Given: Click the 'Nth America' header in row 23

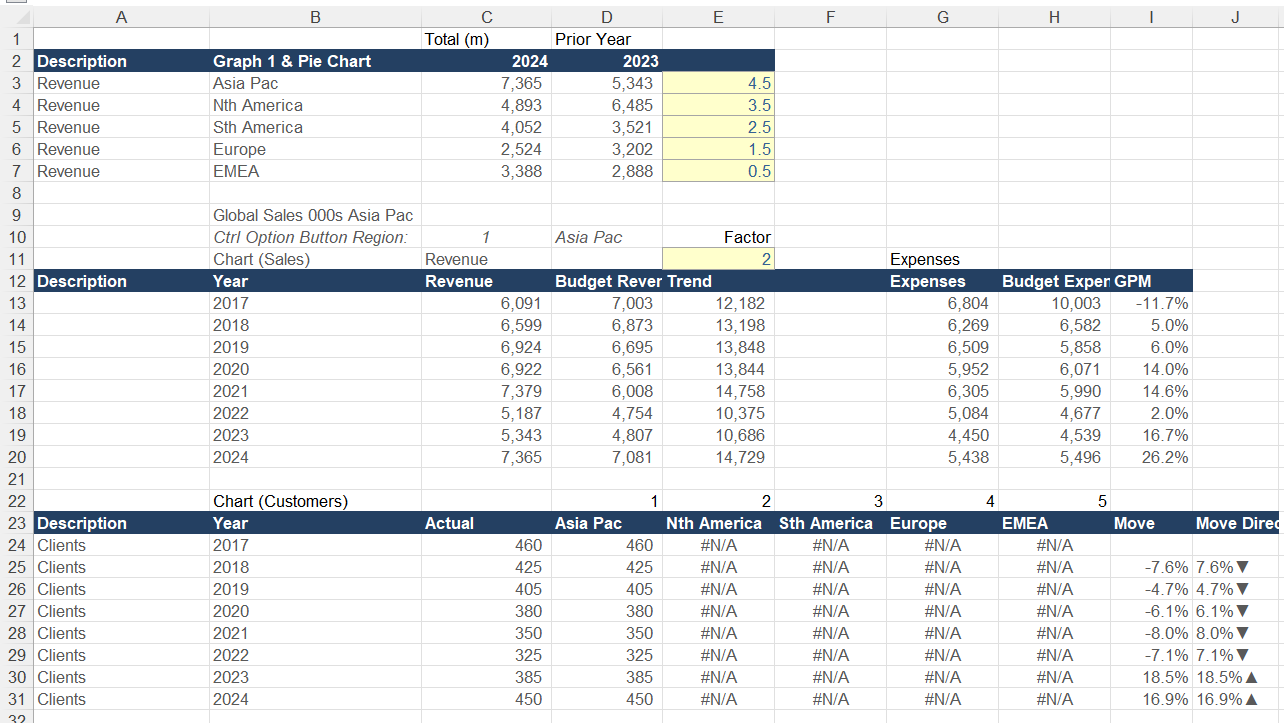Looking at the screenshot, I should (x=718, y=523).
